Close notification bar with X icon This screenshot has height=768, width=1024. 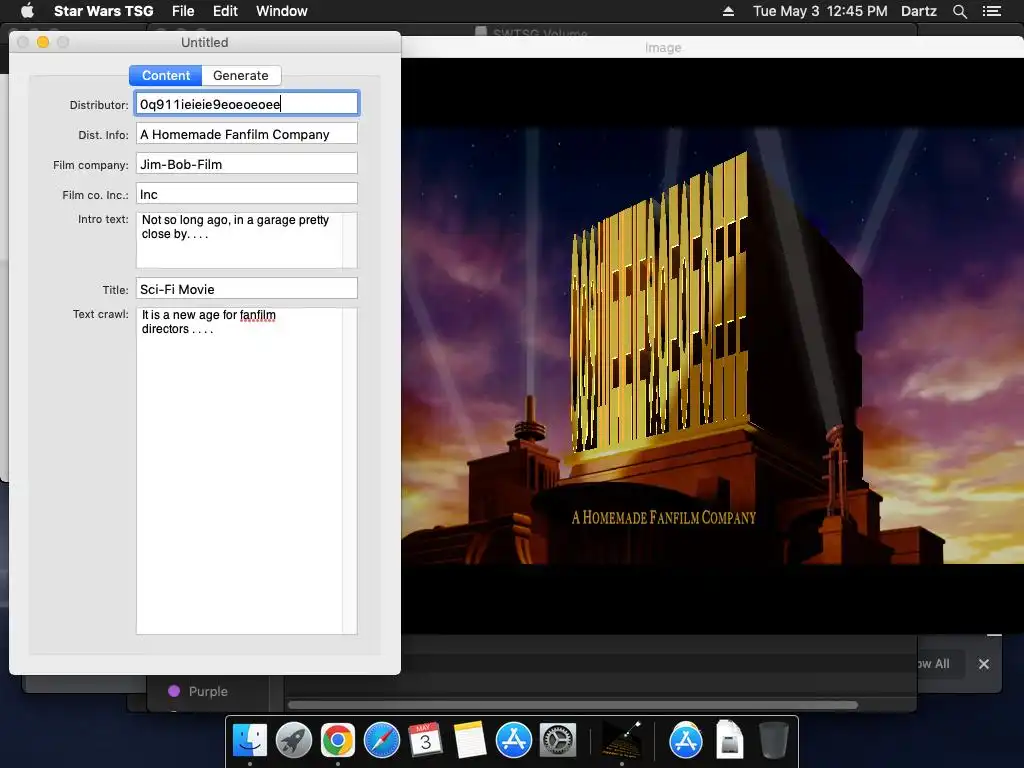pos(984,664)
